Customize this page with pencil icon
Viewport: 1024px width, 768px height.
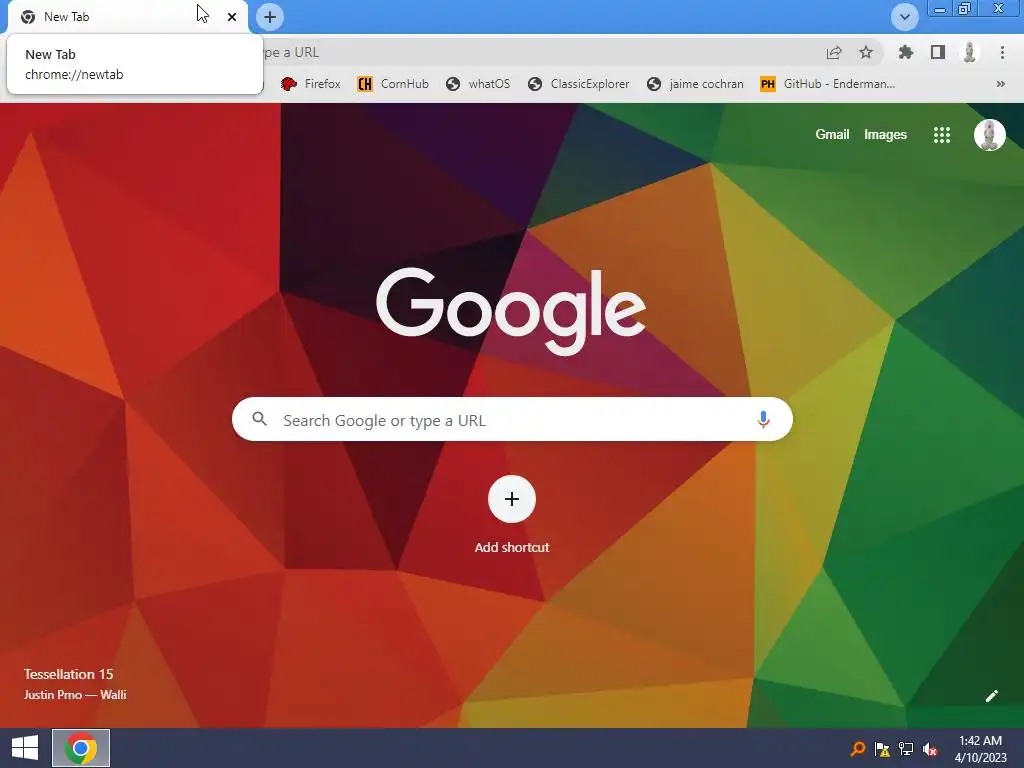click(991, 696)
